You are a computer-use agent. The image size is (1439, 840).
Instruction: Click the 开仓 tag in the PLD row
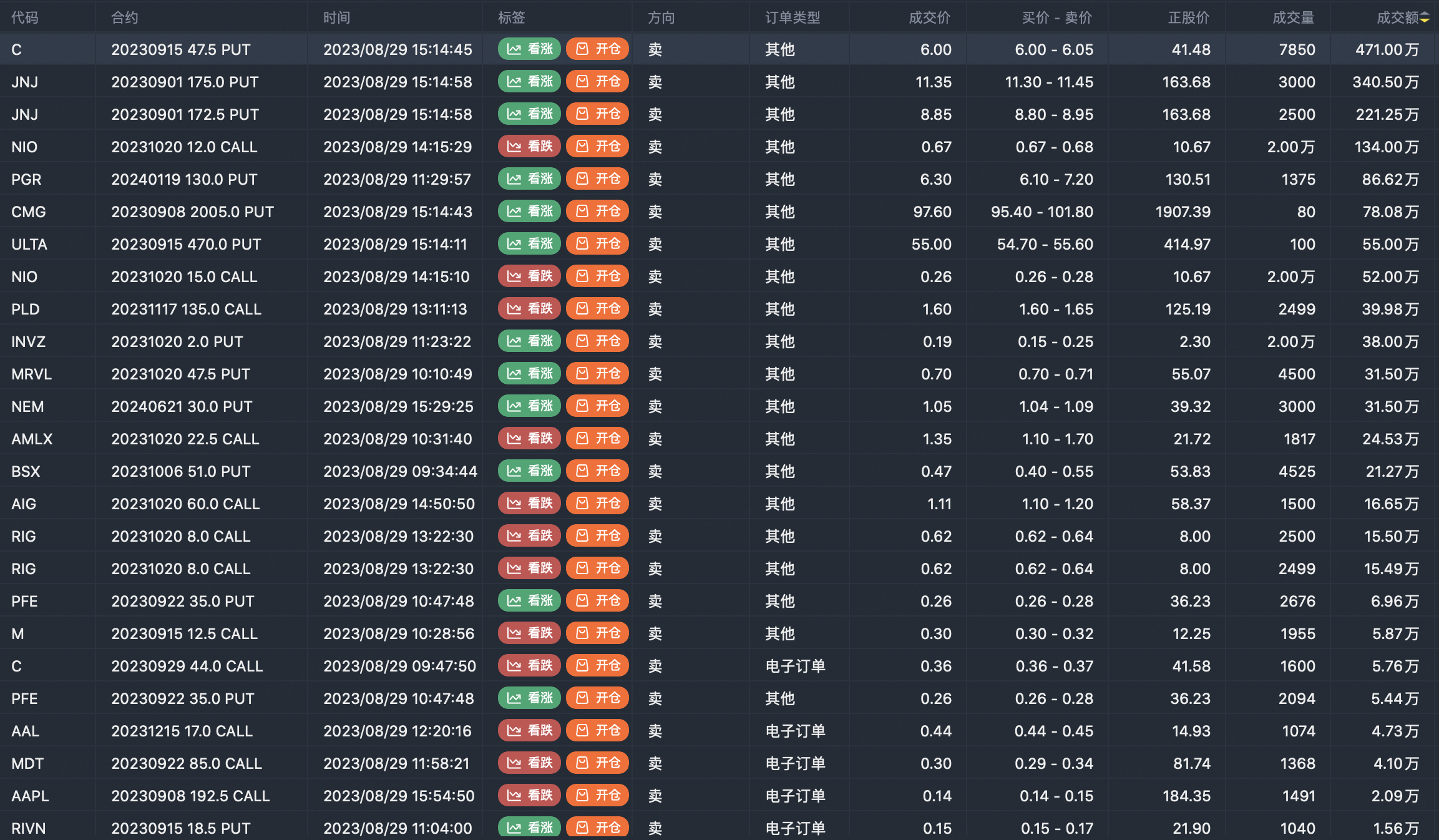(x=597, y=309)
